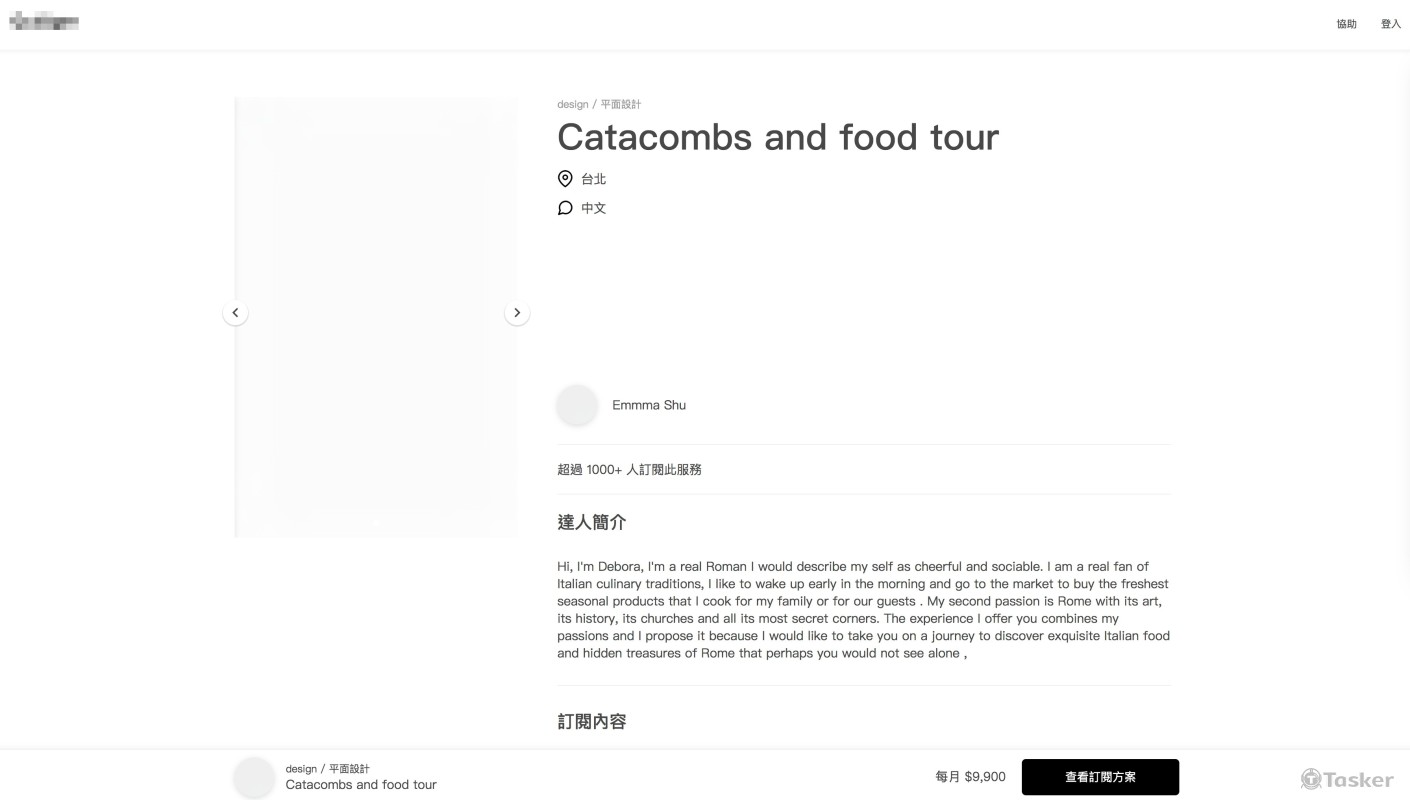Click the Catacombs and food tour heading

[x=777, y=137]
